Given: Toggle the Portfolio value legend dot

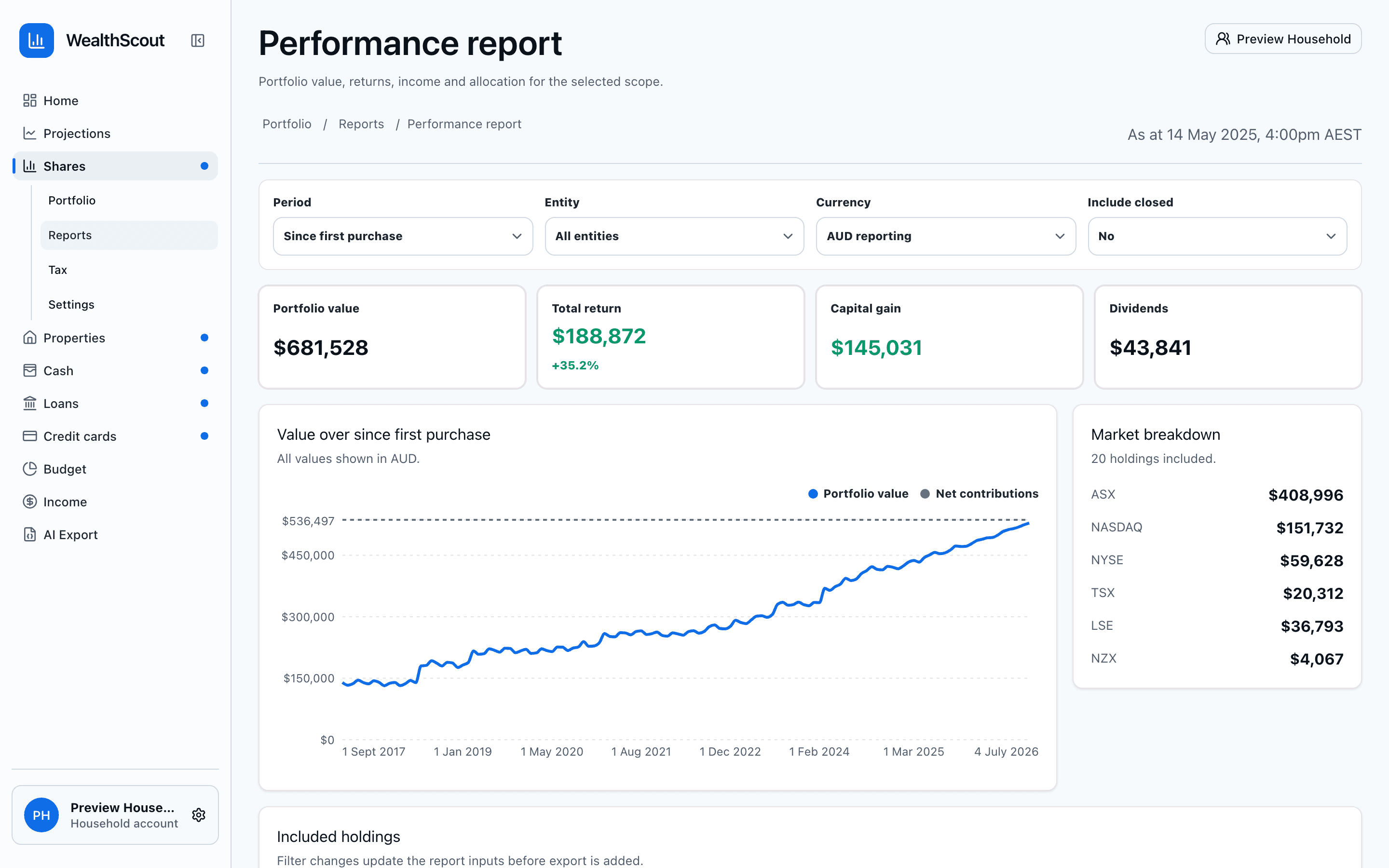Looking at the screenshot, I should click(x=813, y=494).
